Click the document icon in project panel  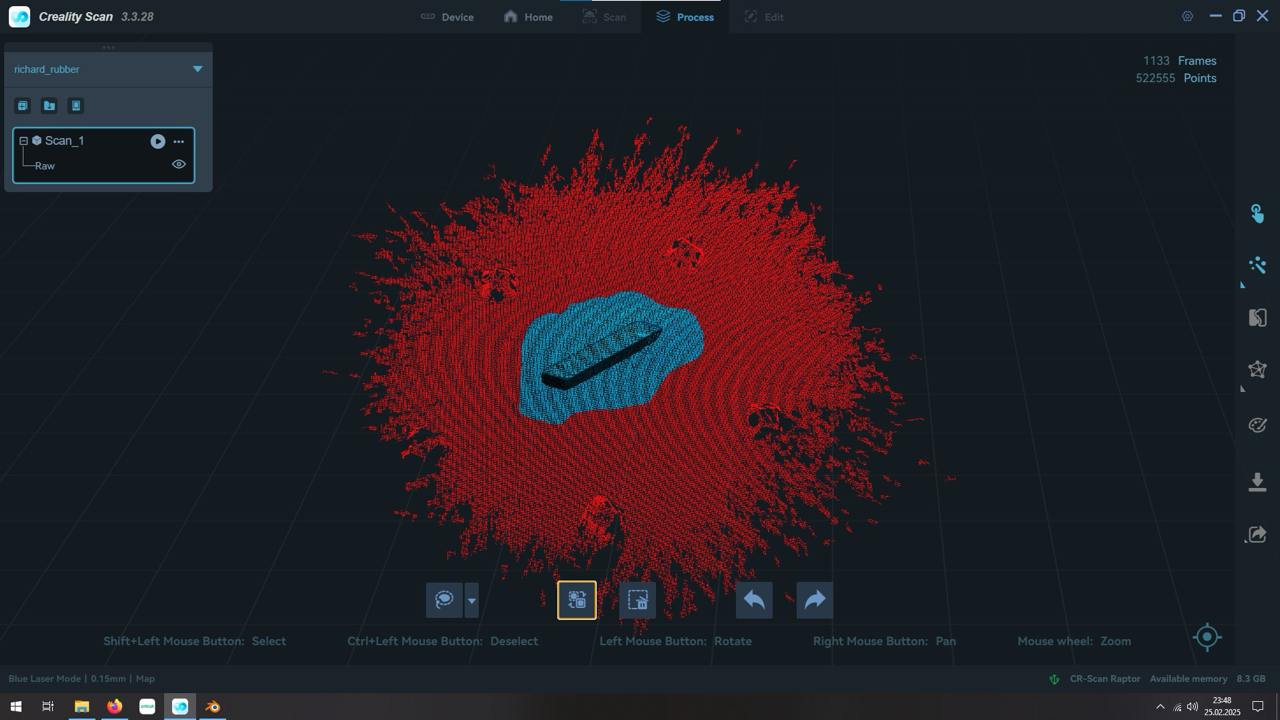click(x=75, y=106)
